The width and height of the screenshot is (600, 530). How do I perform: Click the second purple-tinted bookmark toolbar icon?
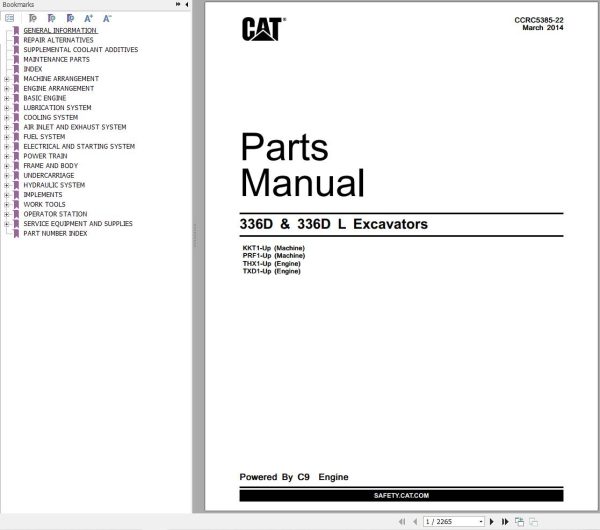tap(51, 18)
